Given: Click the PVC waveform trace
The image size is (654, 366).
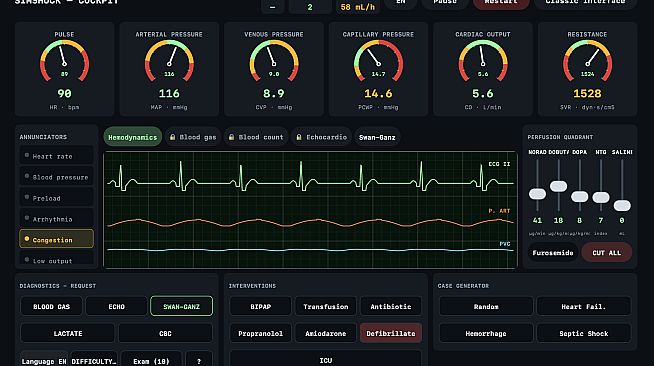Looking at the screenshot, I should [x=310, y=250].
